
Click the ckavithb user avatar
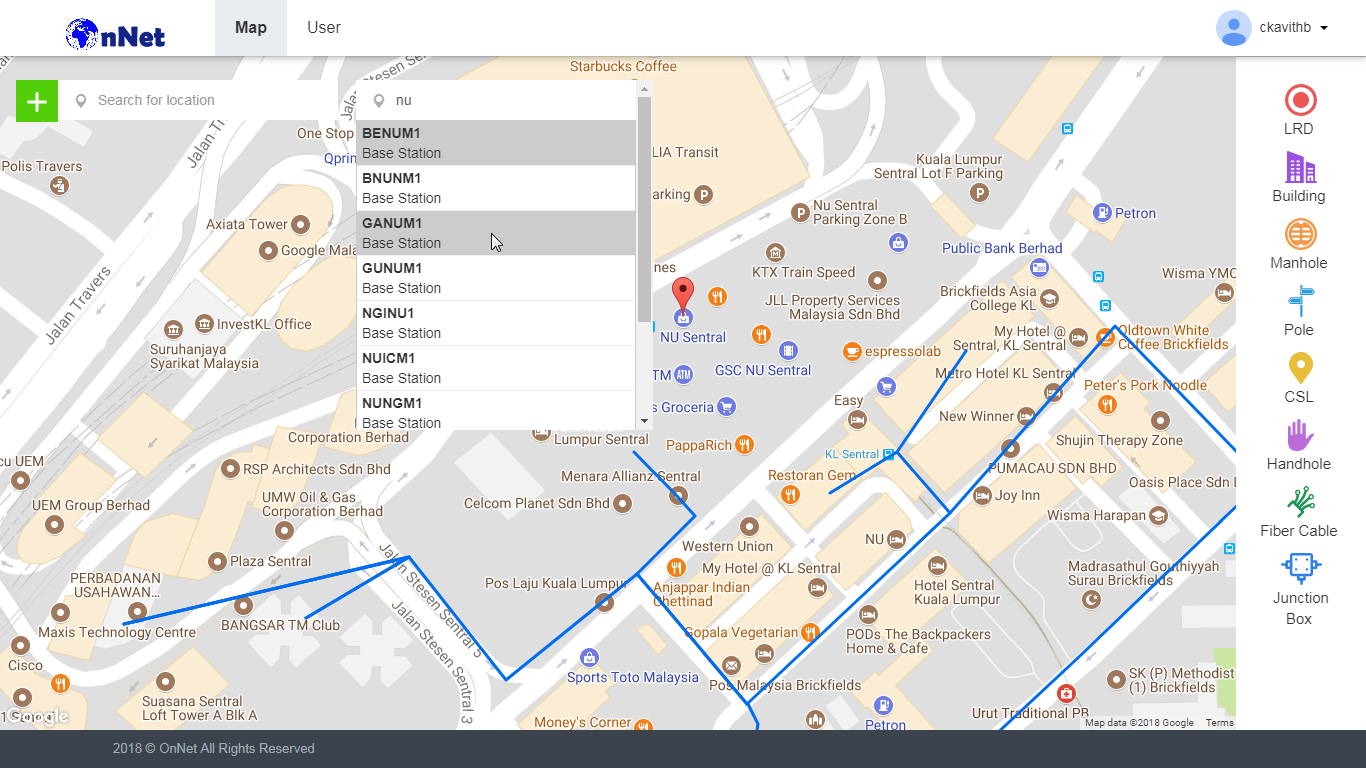(x=1234, y=28)
